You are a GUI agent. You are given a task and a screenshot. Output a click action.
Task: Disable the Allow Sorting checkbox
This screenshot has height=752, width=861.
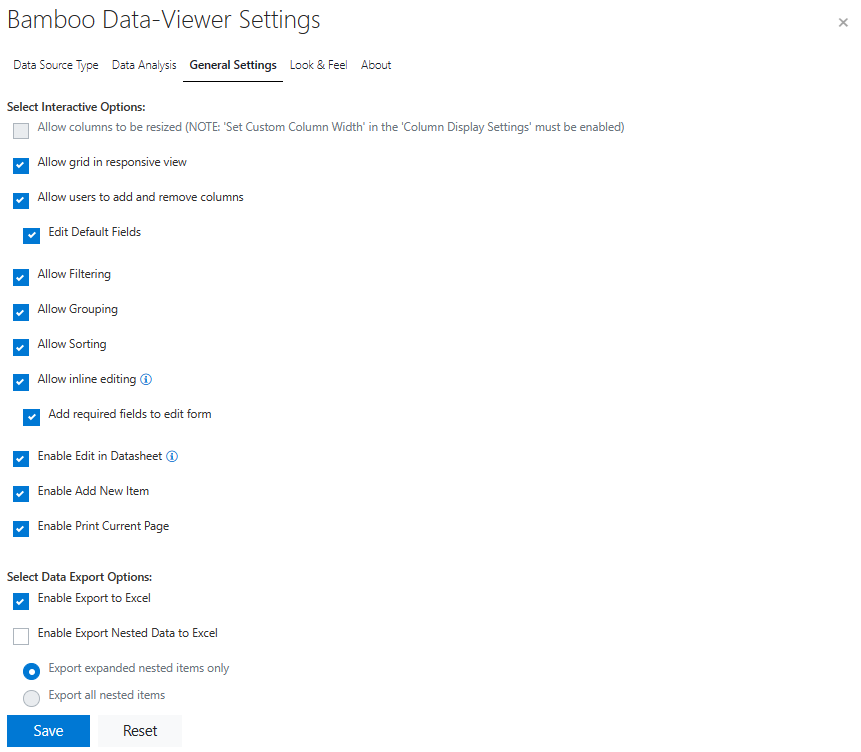[21, 347]
